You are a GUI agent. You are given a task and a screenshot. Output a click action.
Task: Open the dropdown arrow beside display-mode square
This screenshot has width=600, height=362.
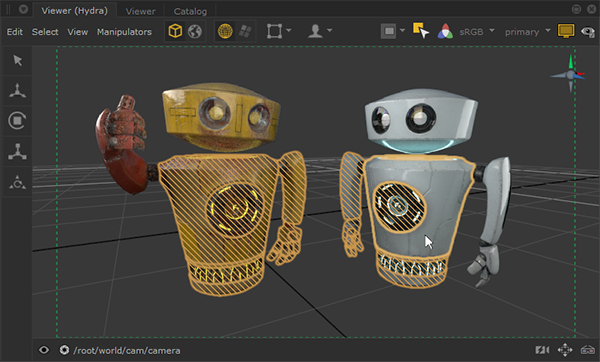[x=402, y=30]
